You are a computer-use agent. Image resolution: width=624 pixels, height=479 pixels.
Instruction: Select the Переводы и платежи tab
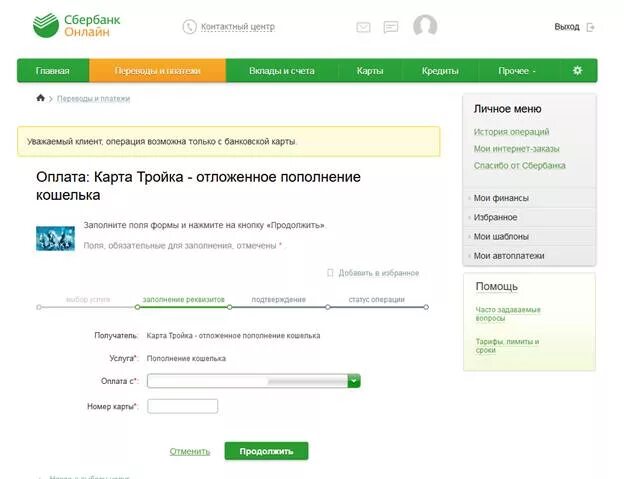[158, 70]
